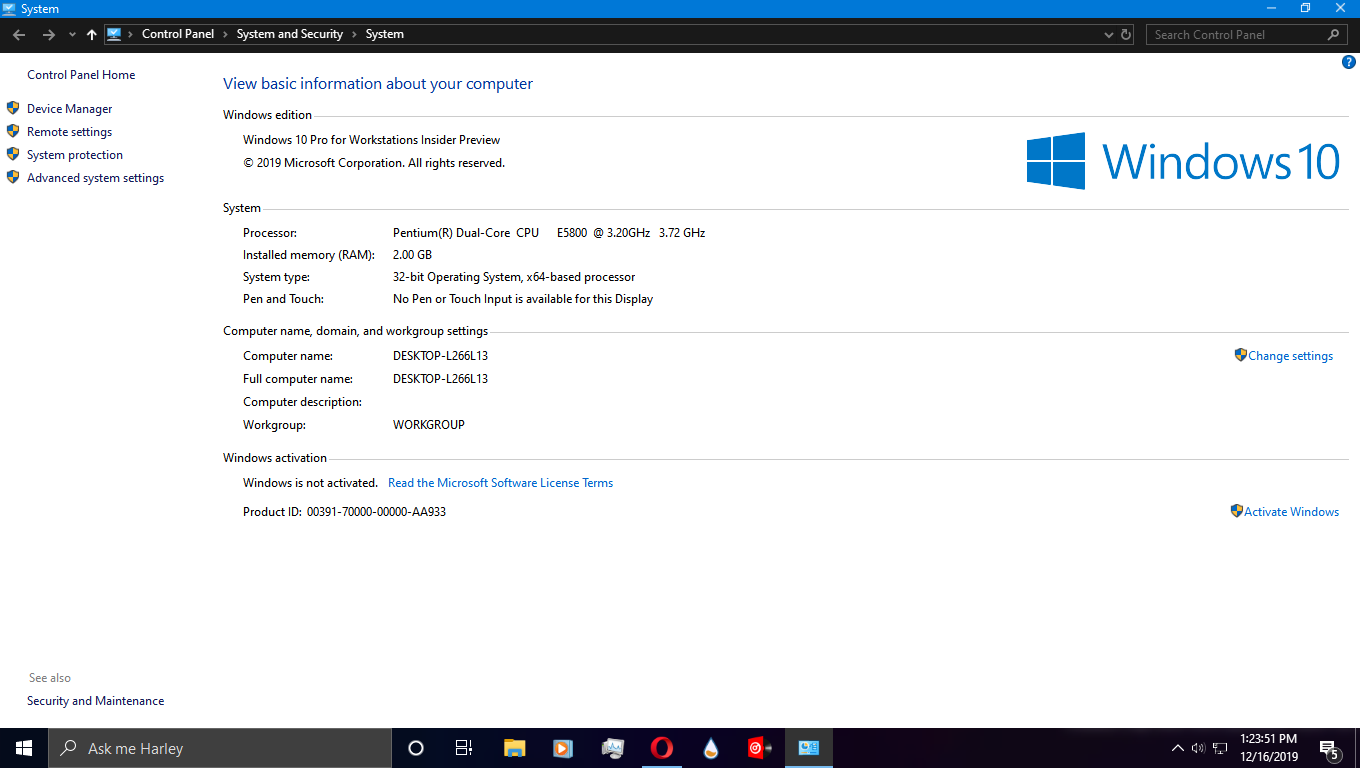Click the volume speaker tray icon
1360x768 pixels.
1198,748
